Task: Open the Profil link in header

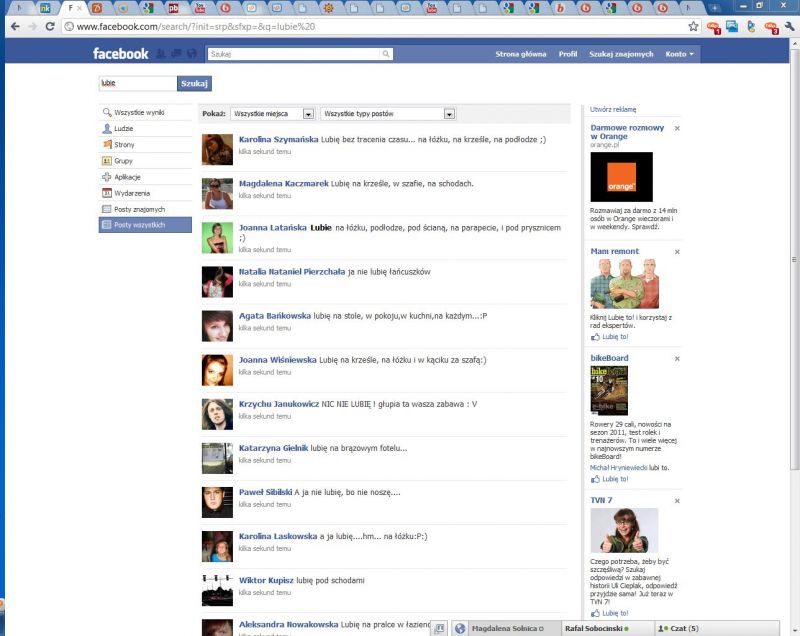Action: click(567, 54)
